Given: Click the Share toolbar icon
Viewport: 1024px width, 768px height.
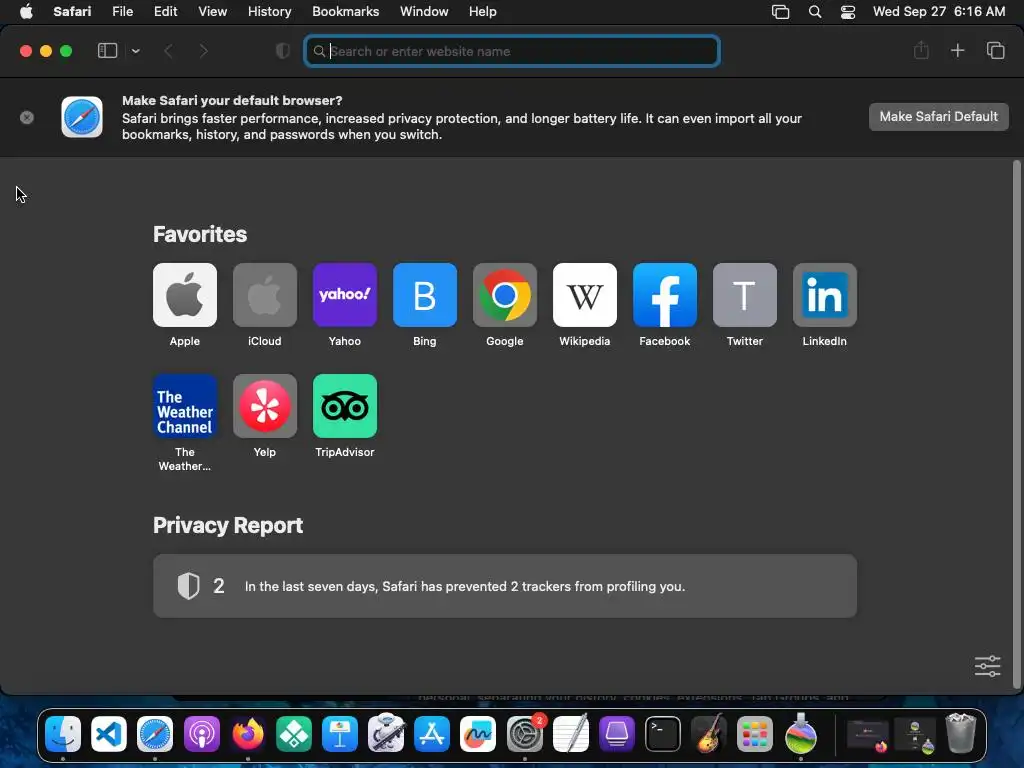Looking at the screenshot, I should tap(921, 50).
